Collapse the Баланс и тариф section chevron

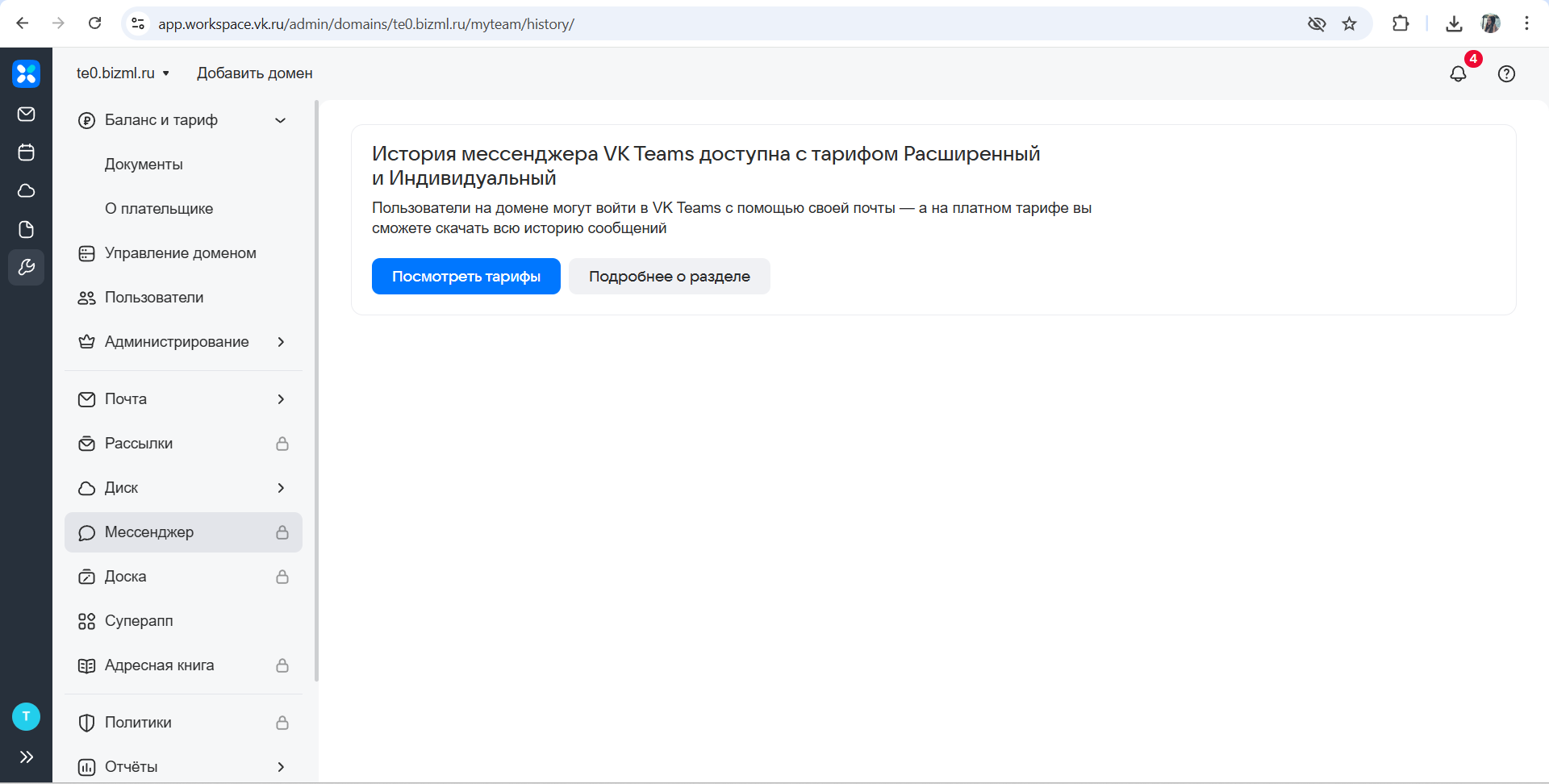(x=281, y=121)
